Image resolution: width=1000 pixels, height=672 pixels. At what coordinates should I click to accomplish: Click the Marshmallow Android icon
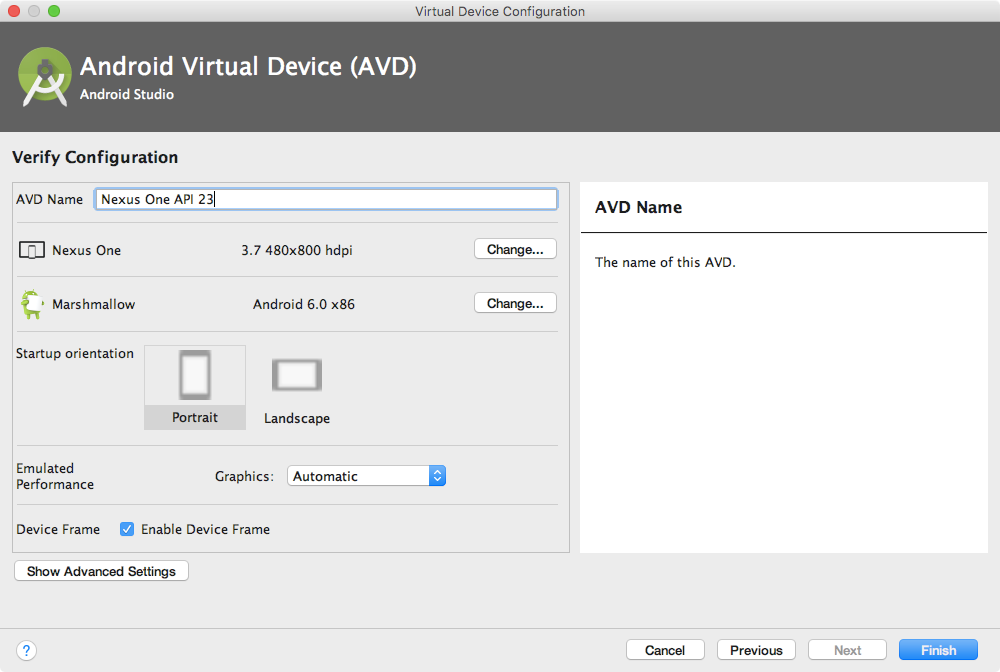click(31, 304)
